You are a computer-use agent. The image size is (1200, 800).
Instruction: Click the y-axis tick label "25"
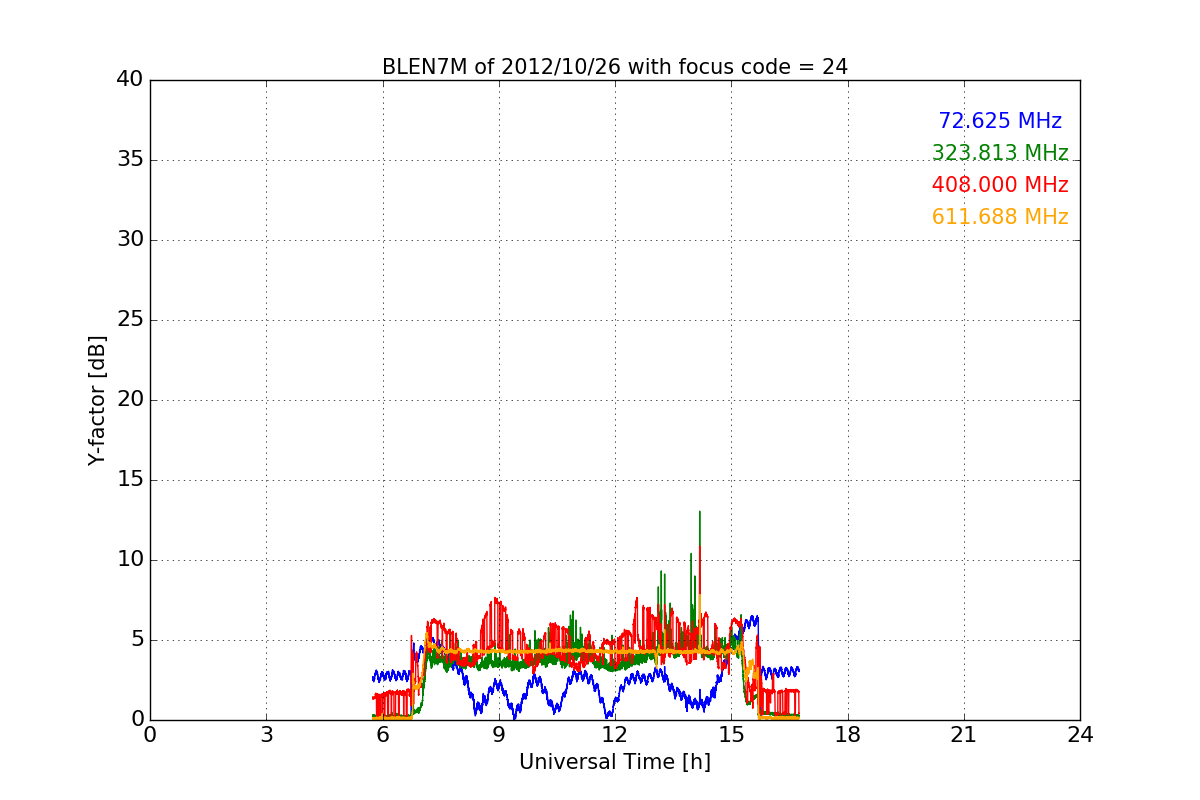pyautogui.click(x=130, y=320)
